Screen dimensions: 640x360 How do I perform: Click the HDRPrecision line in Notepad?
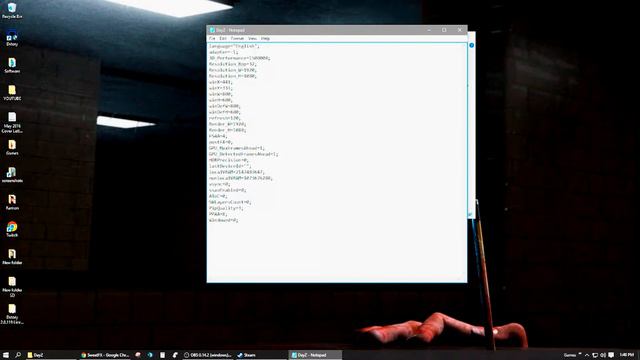pos(229,160)
